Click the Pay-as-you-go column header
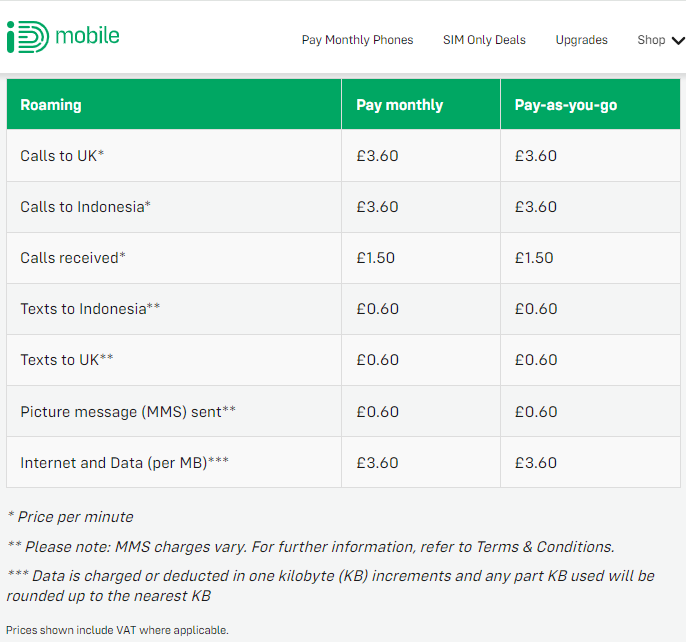 coord(566,105)
